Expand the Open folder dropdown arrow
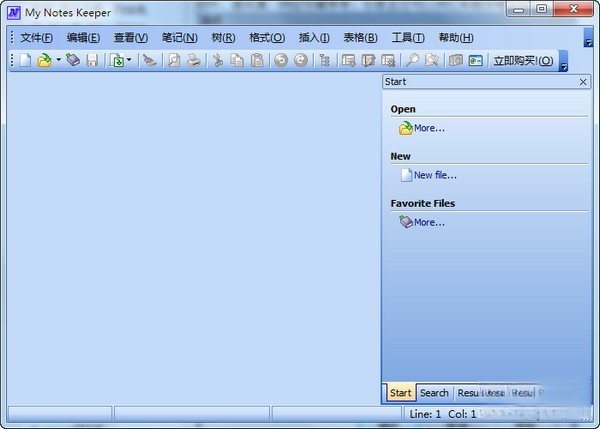Viewport: 600px width, 429px height. pos(58,61)
